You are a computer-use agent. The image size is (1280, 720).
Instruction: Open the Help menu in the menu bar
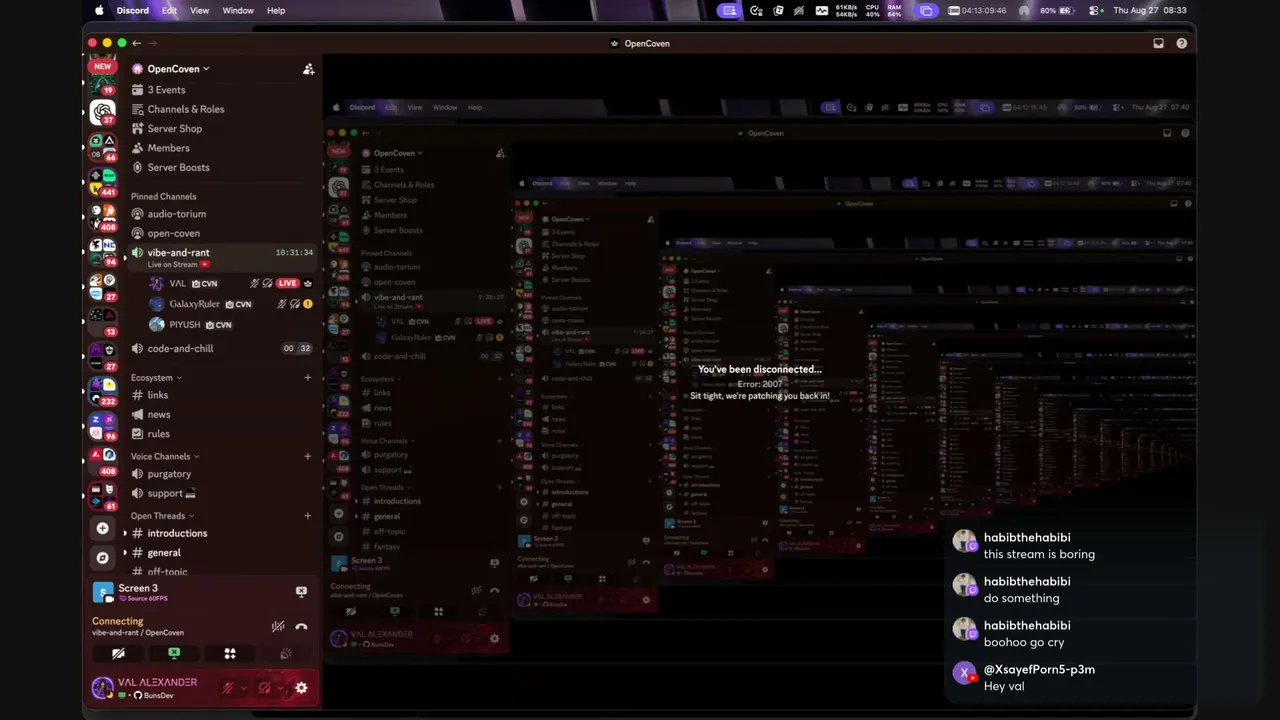point(276,10)
